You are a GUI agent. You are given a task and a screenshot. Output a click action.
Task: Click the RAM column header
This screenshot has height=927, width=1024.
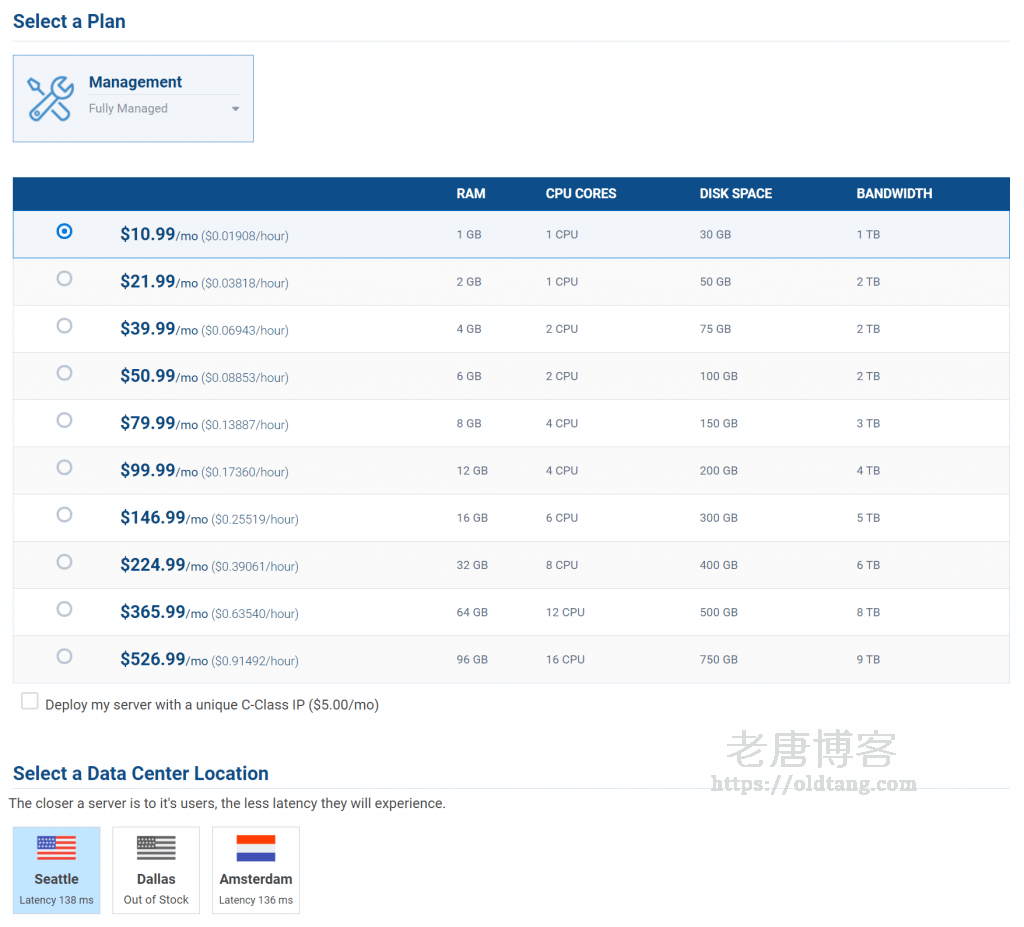click(471, 194)
